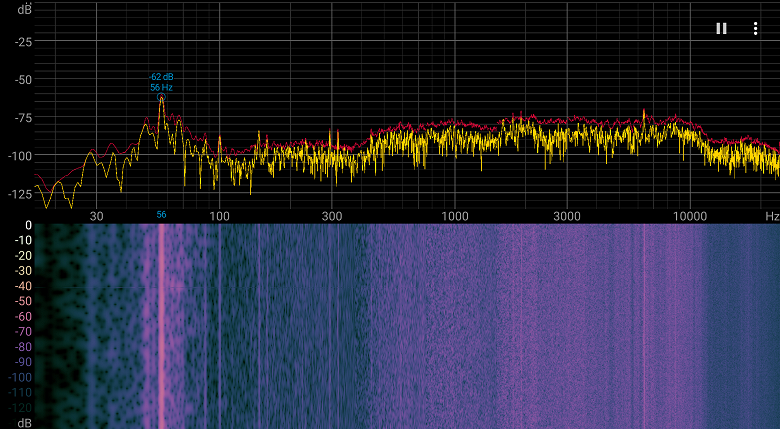Click the 100 Hz axis label
780x429 pixels.
pyautogui.click(x=219, y=216)
